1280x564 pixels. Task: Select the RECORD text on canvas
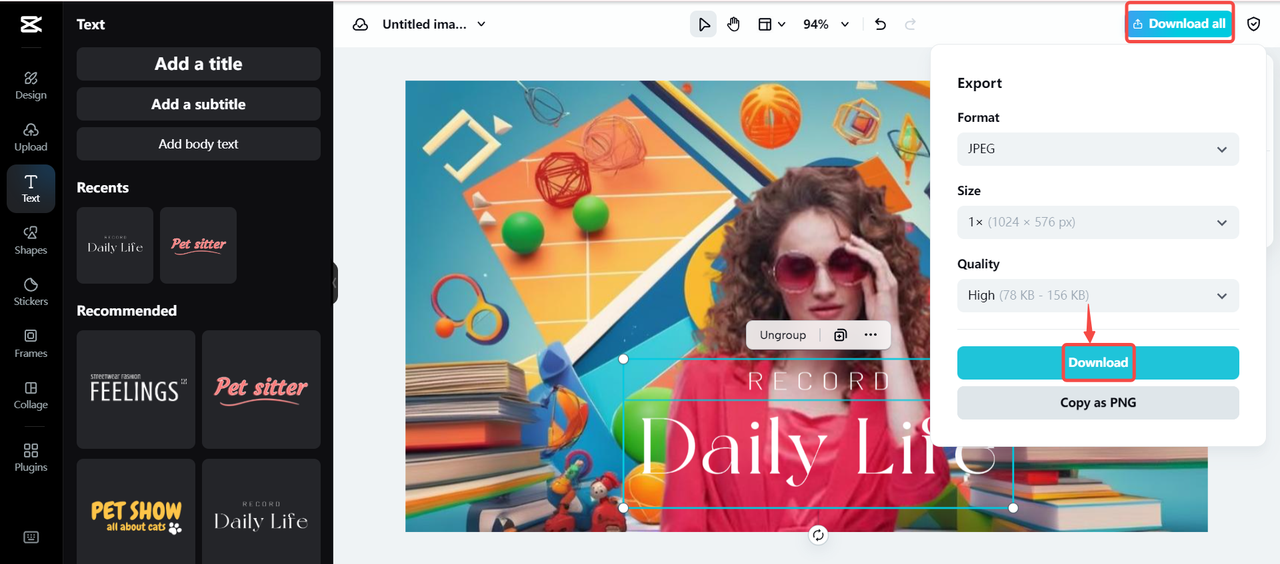click(818, 382)
